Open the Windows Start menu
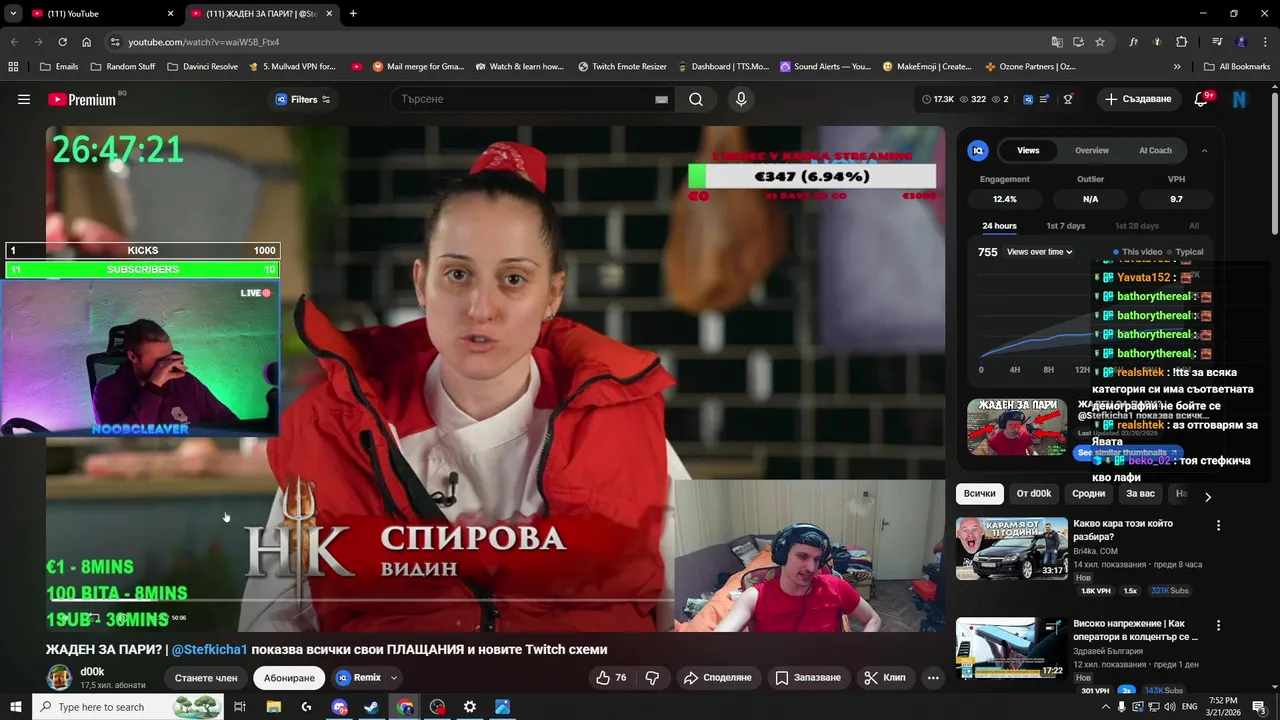Viewport: 1280px width, 720px height. coord(16,707)
